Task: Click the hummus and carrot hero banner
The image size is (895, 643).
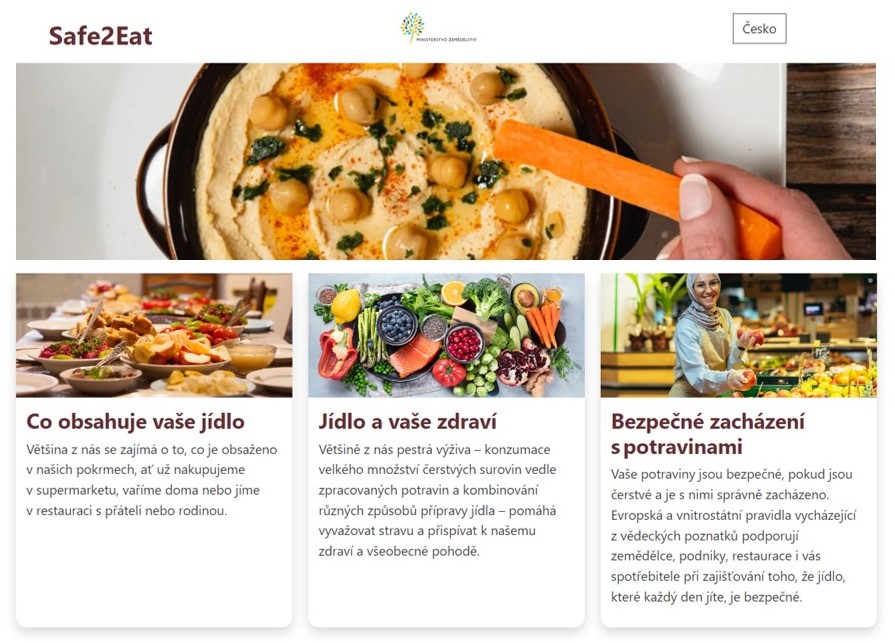Action: [x=446, y=161]
